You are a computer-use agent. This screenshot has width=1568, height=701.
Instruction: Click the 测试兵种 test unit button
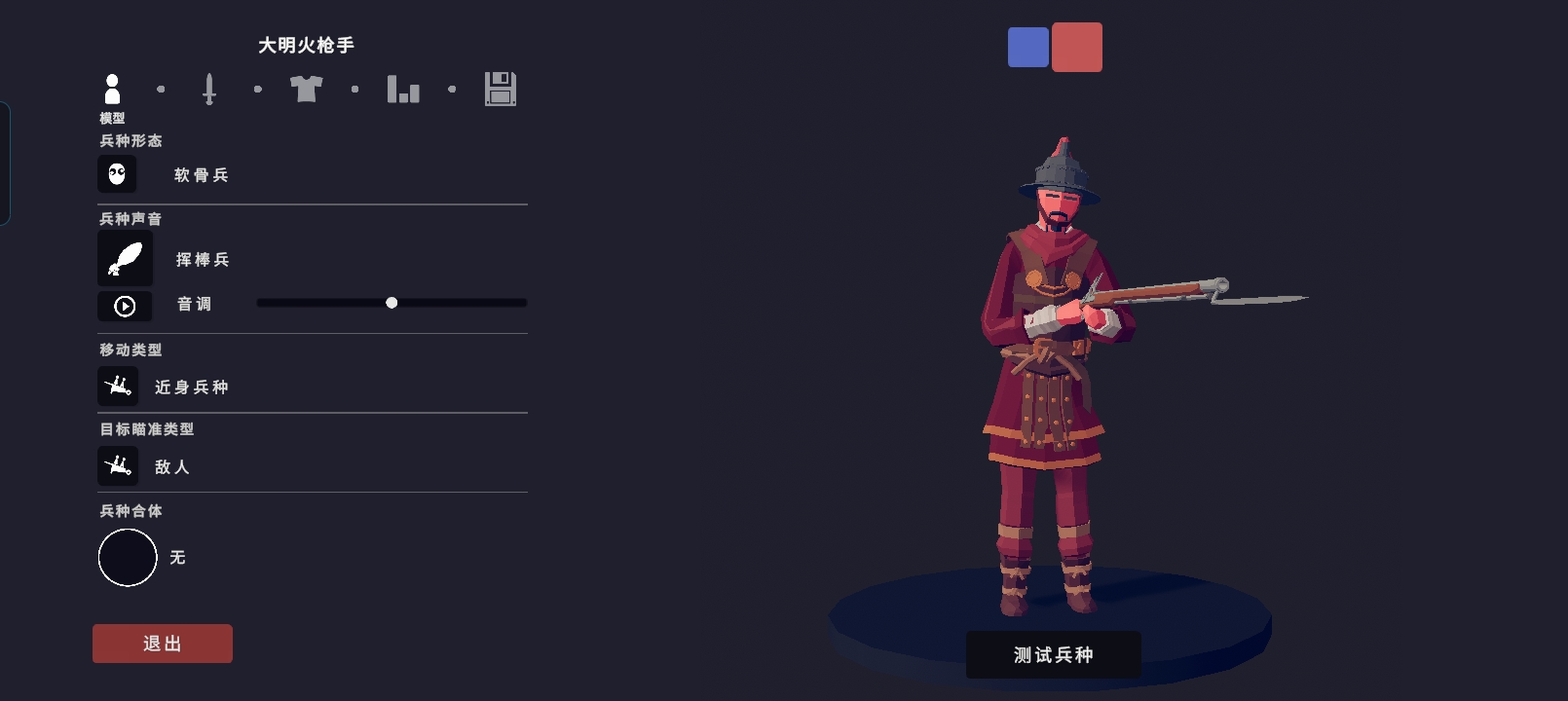(1054, 655)
